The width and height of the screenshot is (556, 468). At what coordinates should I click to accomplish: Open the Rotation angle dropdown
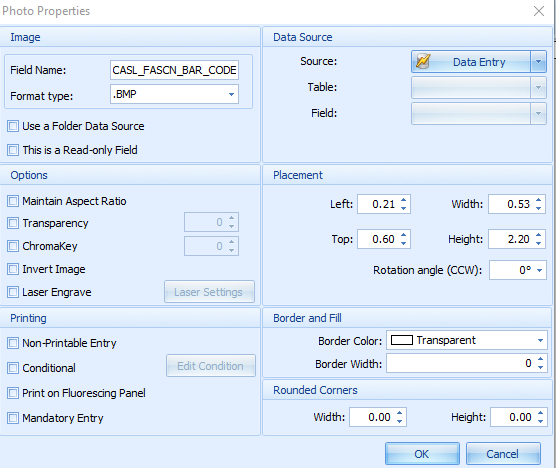(539, 270)
